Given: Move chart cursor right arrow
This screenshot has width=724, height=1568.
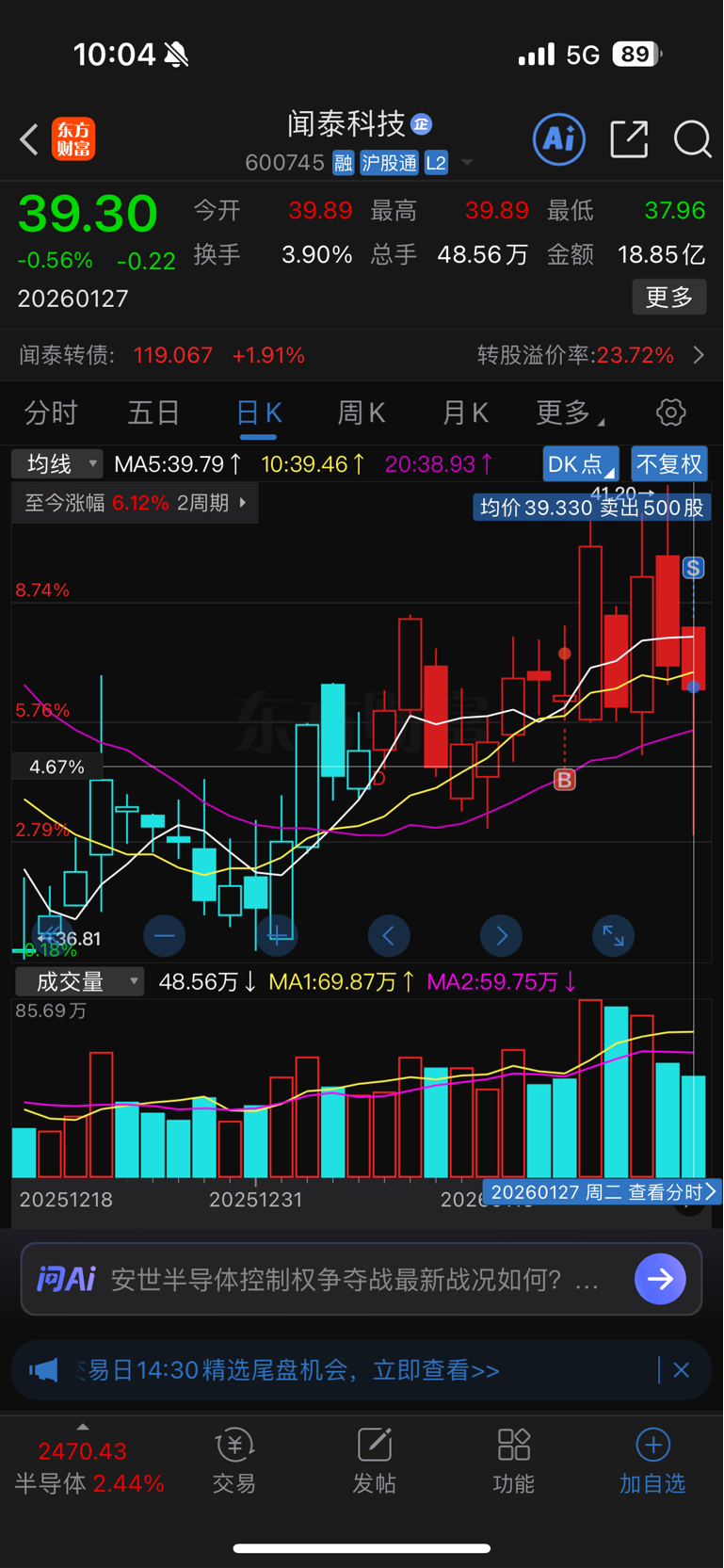Looking at the screenshot, I should pos(501,935).
